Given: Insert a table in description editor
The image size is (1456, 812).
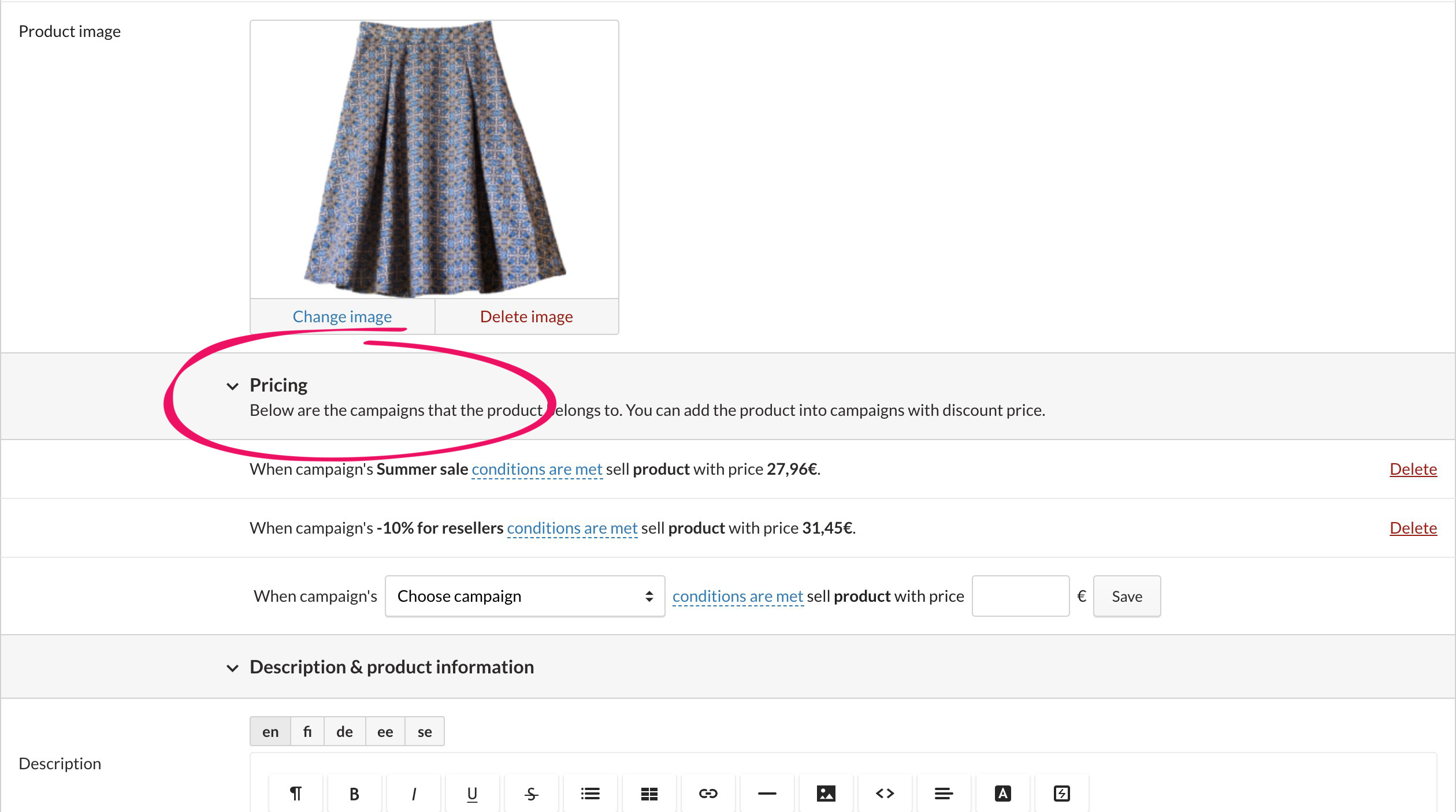Looking at the screenshot, I should point(649,794).
